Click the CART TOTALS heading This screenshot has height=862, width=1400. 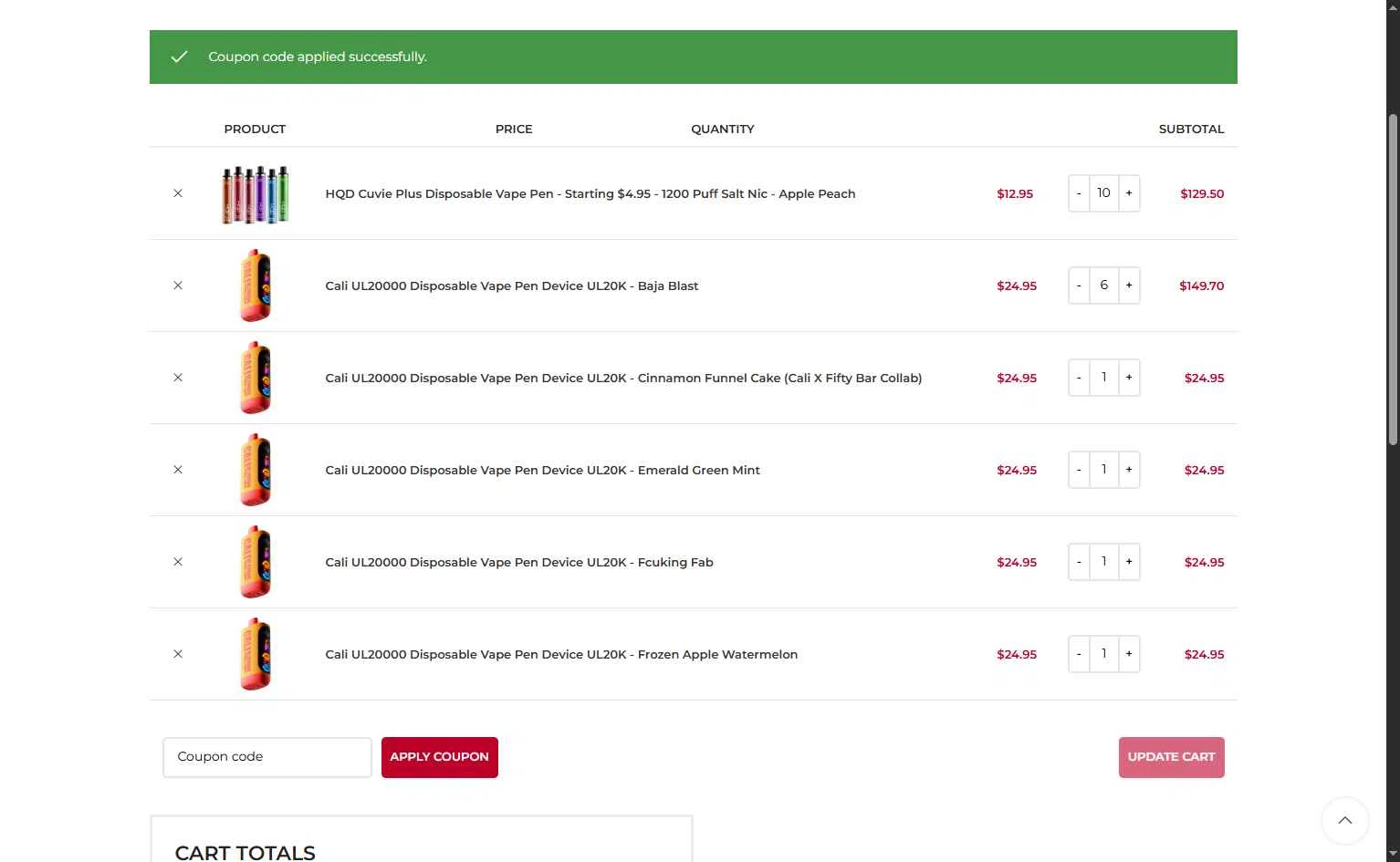[x=245, y=852]
